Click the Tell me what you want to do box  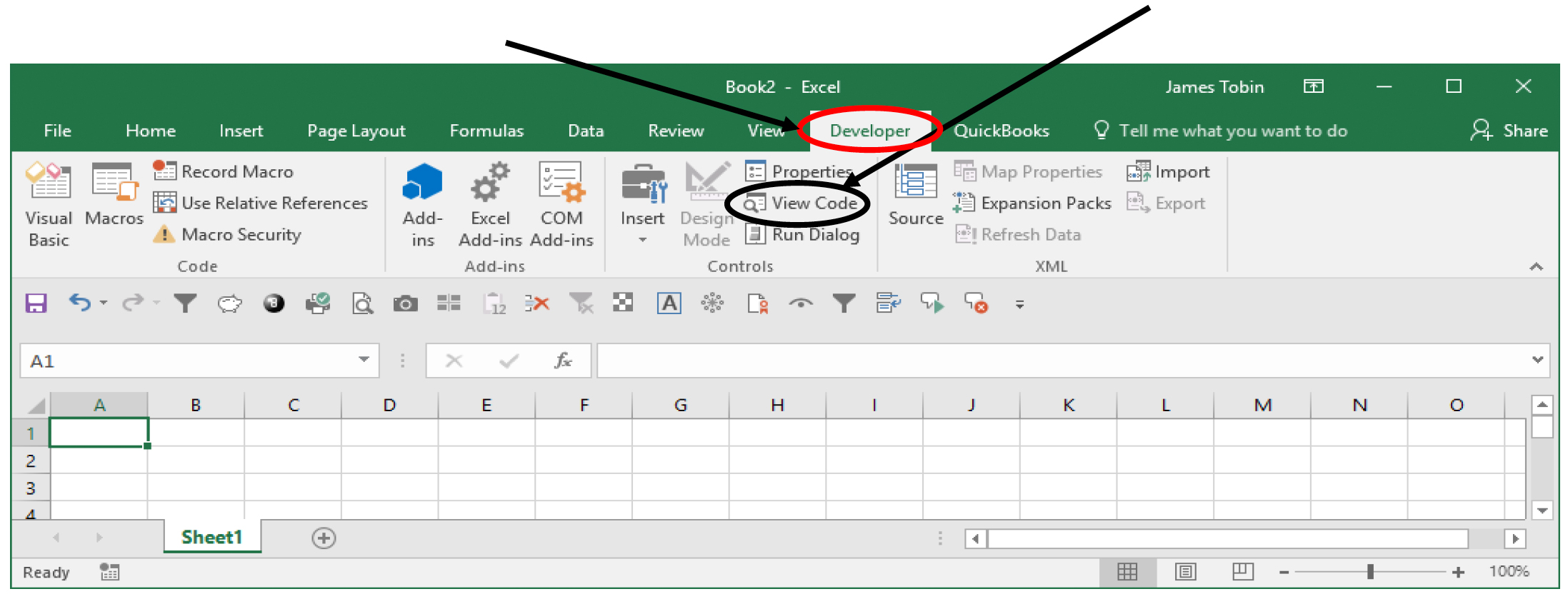(x=1221, y=131)
